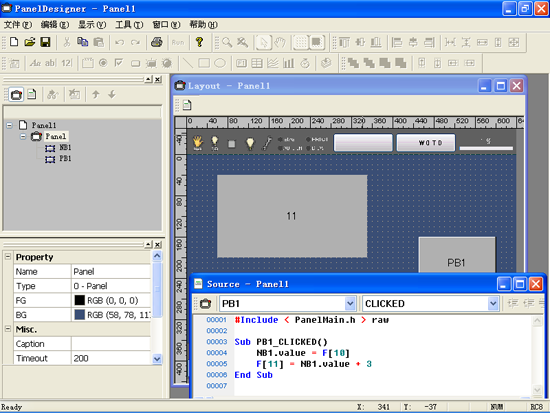
Task: Select NB1 in the object tree
Action: tap(65, 147)
